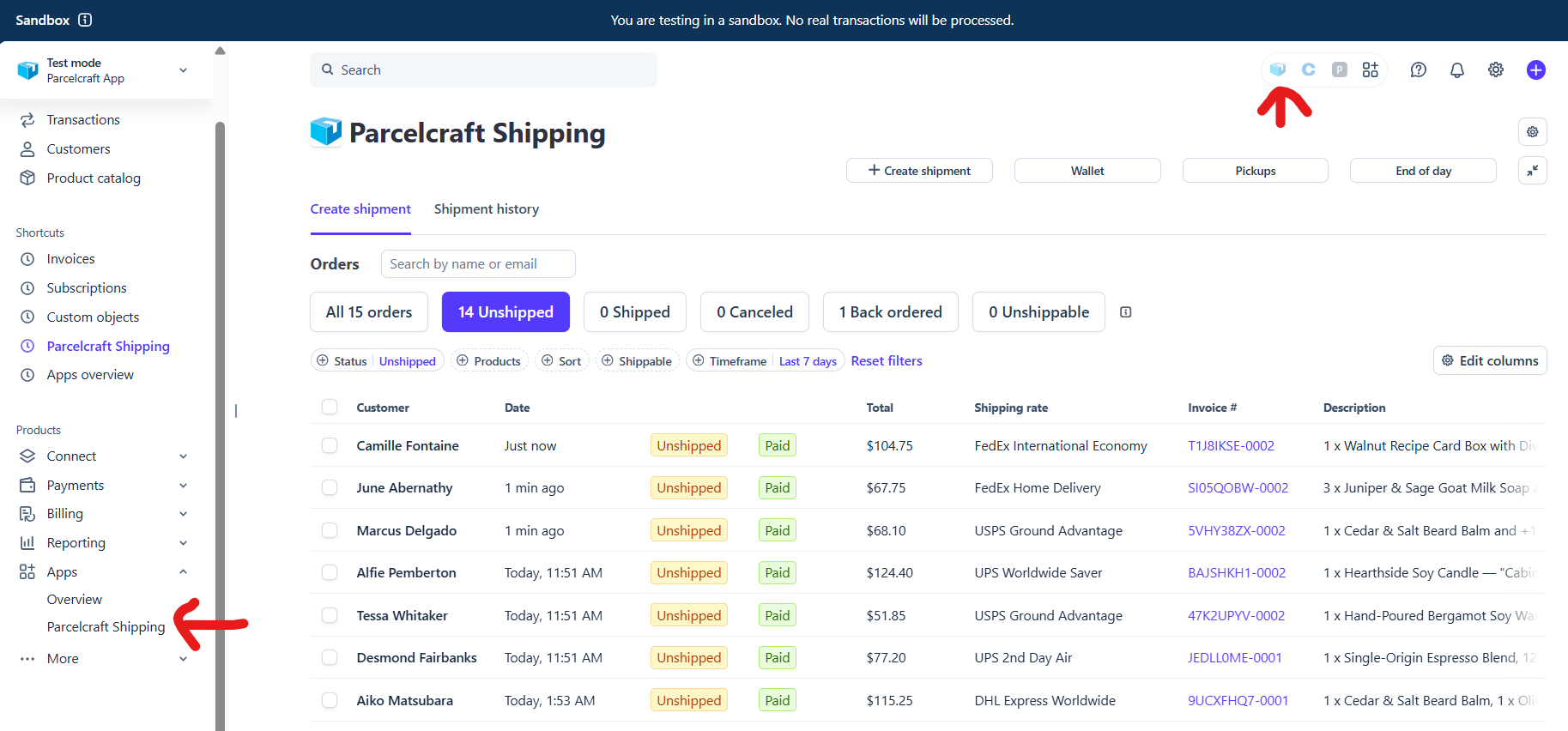Open Apps overview shortcut
This screenshot has width=1568, height=731.
(x=90, y=375)
